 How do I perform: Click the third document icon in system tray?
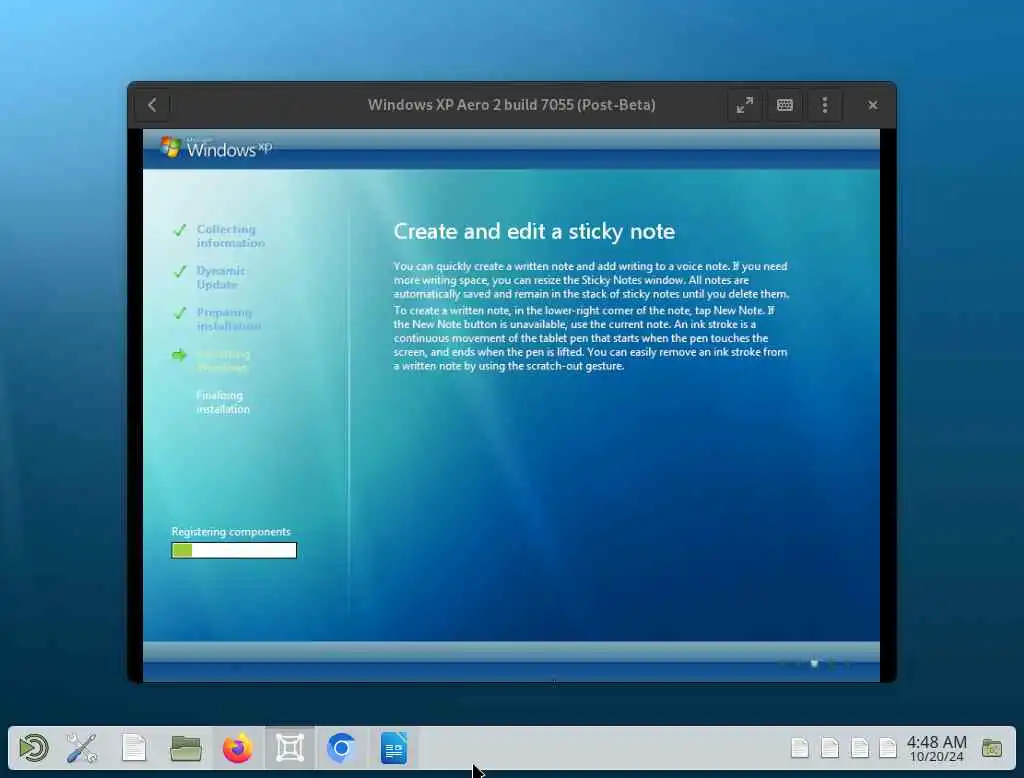click(x=860, y=748)
